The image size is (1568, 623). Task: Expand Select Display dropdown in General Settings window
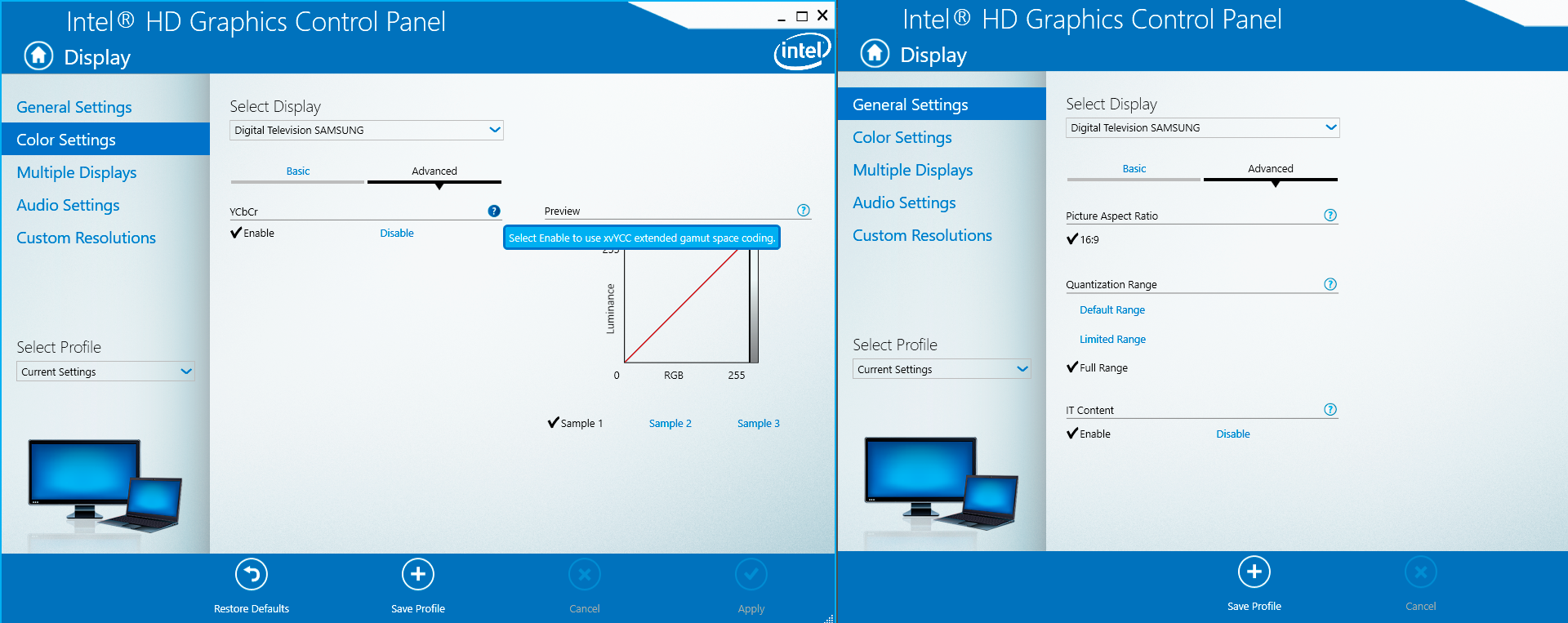(x=1203, y=127)
